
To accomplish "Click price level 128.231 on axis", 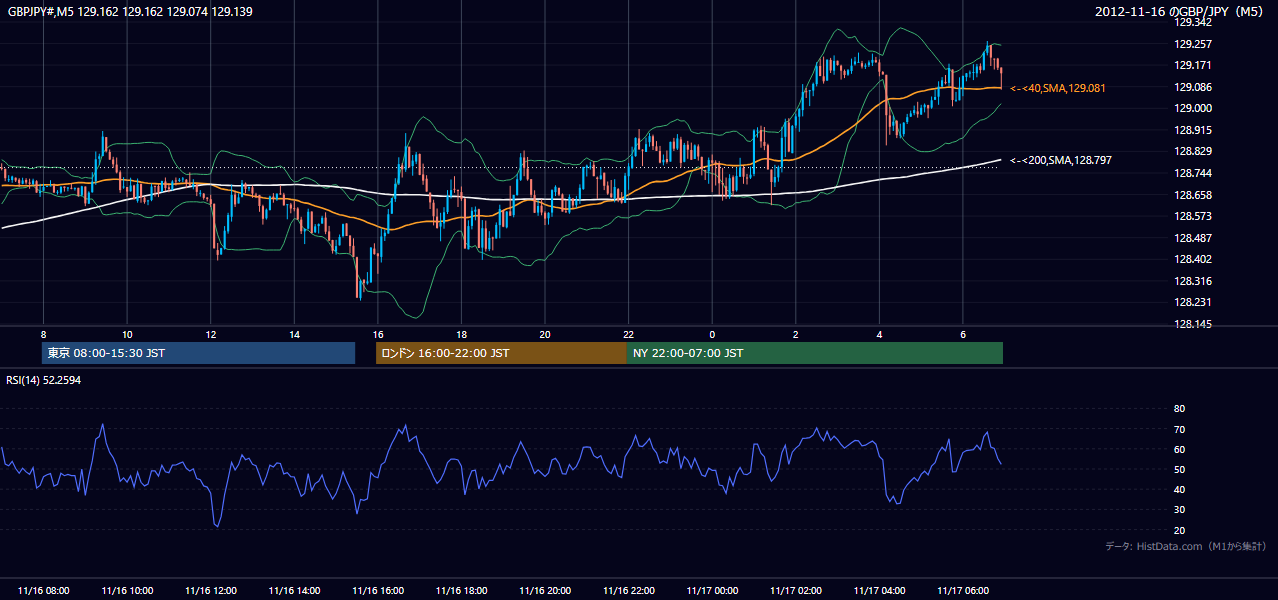I will point(1194,302).
